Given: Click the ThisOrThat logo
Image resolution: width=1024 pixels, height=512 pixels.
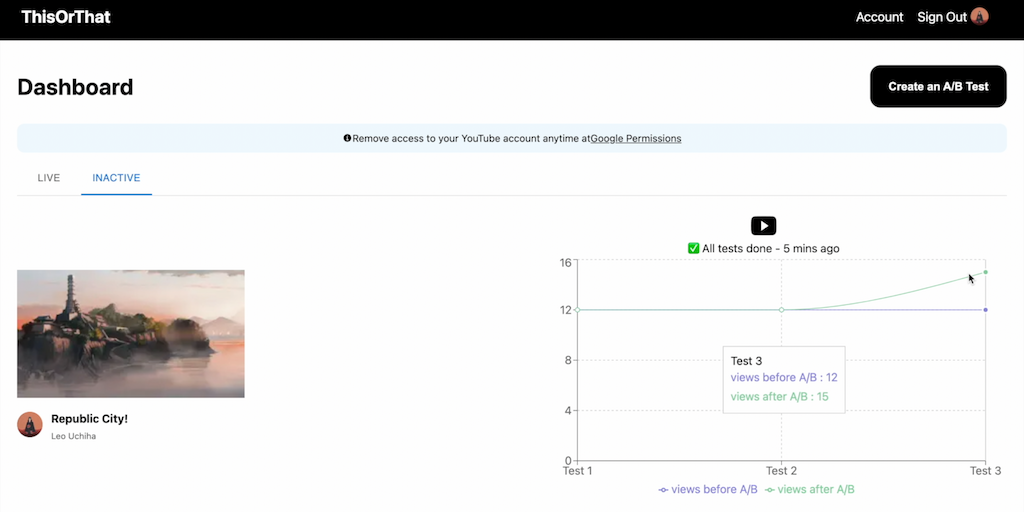Looking at the screenshot, I should point(66,17).
